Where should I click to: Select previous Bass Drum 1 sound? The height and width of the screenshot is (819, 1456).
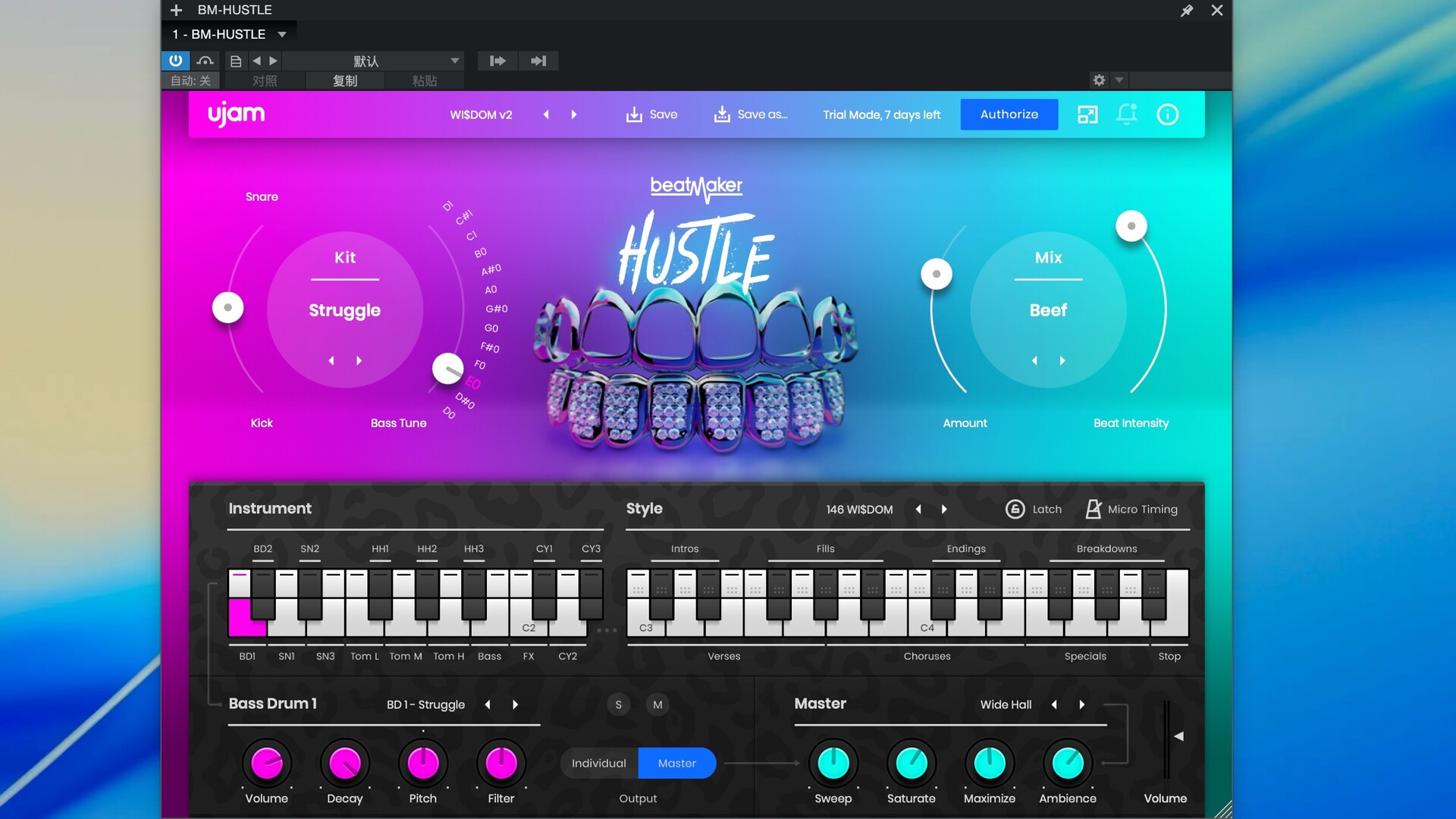488,704
